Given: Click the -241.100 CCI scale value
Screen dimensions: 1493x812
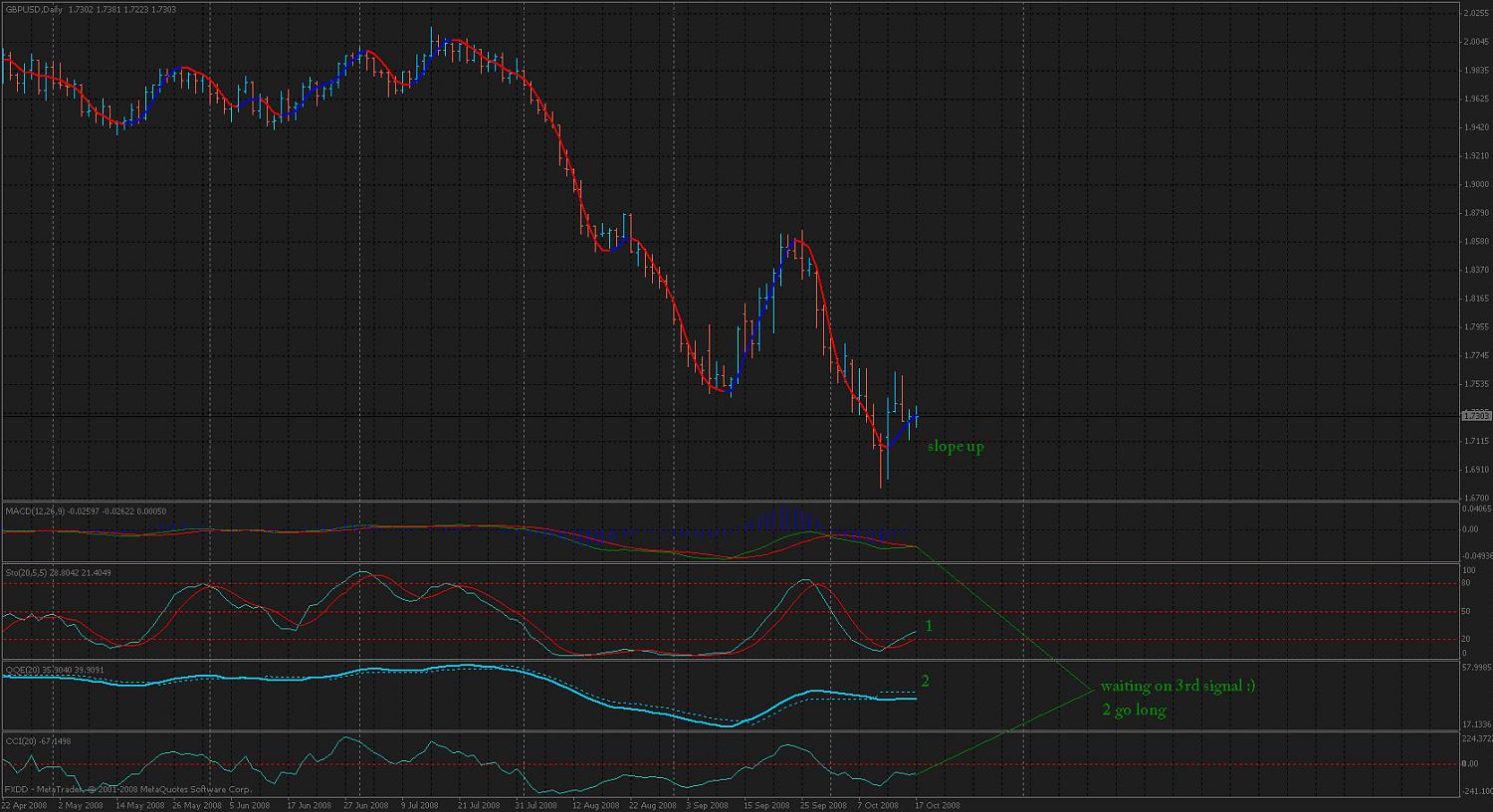Looking at the screenshot, I should [x=1476, y=793].
